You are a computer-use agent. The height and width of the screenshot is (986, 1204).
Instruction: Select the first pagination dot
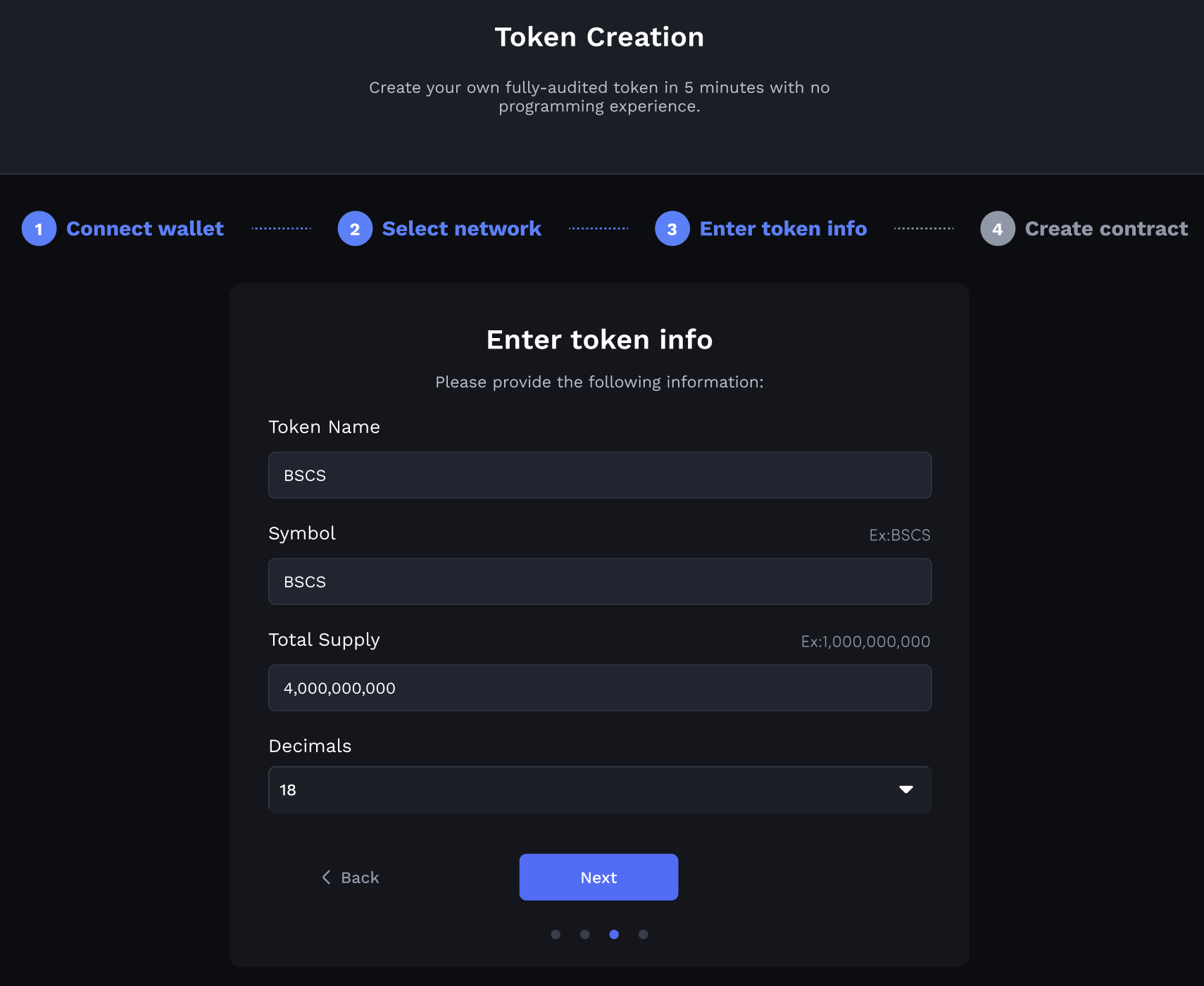556,935
